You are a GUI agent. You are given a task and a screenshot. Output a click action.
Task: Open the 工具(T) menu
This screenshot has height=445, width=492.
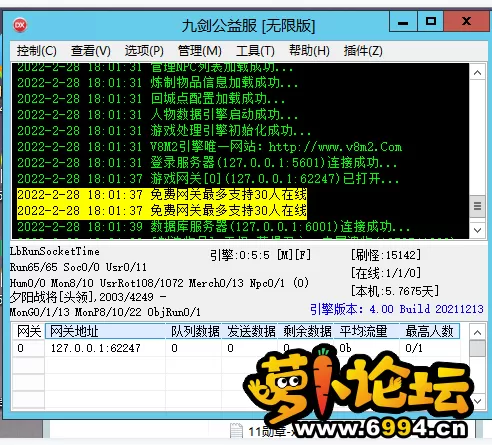coord(255,51)
